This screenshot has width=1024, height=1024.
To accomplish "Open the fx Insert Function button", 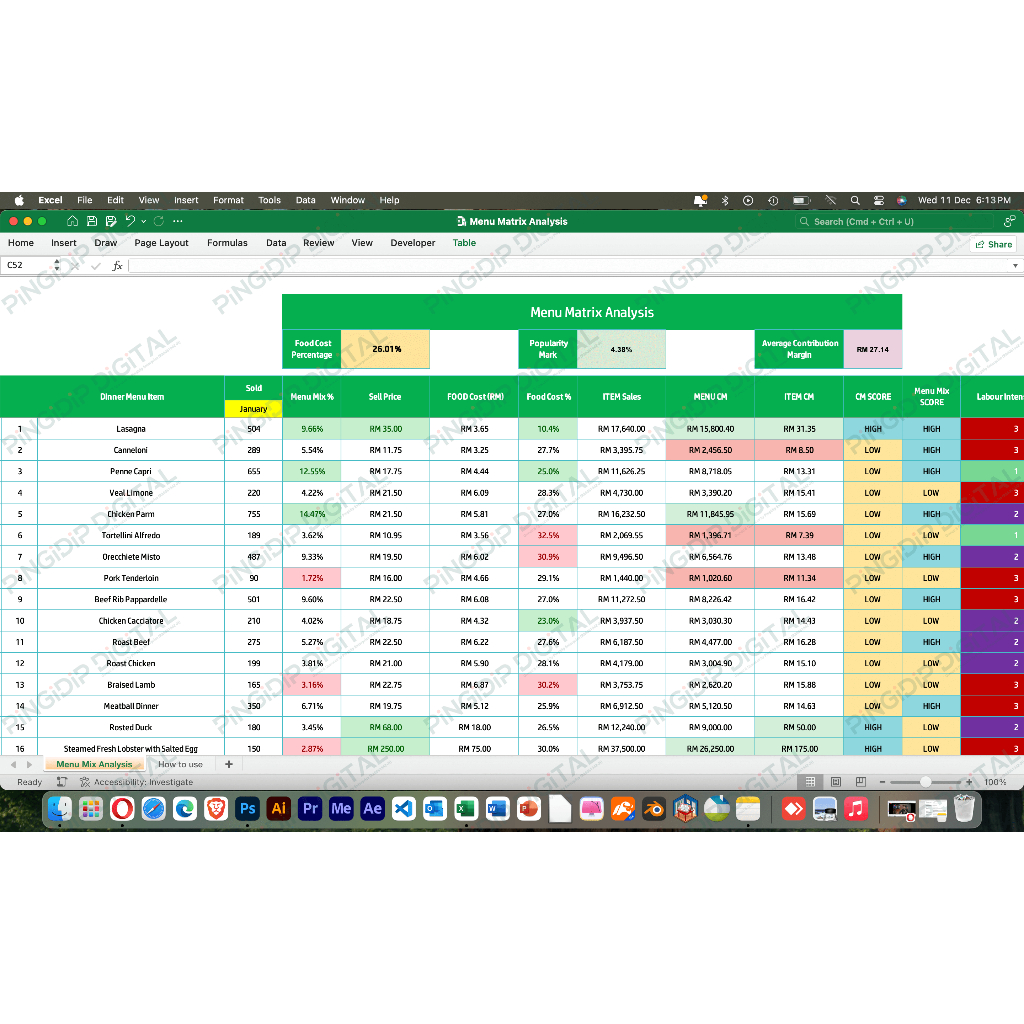I will [x=117, y=266].
